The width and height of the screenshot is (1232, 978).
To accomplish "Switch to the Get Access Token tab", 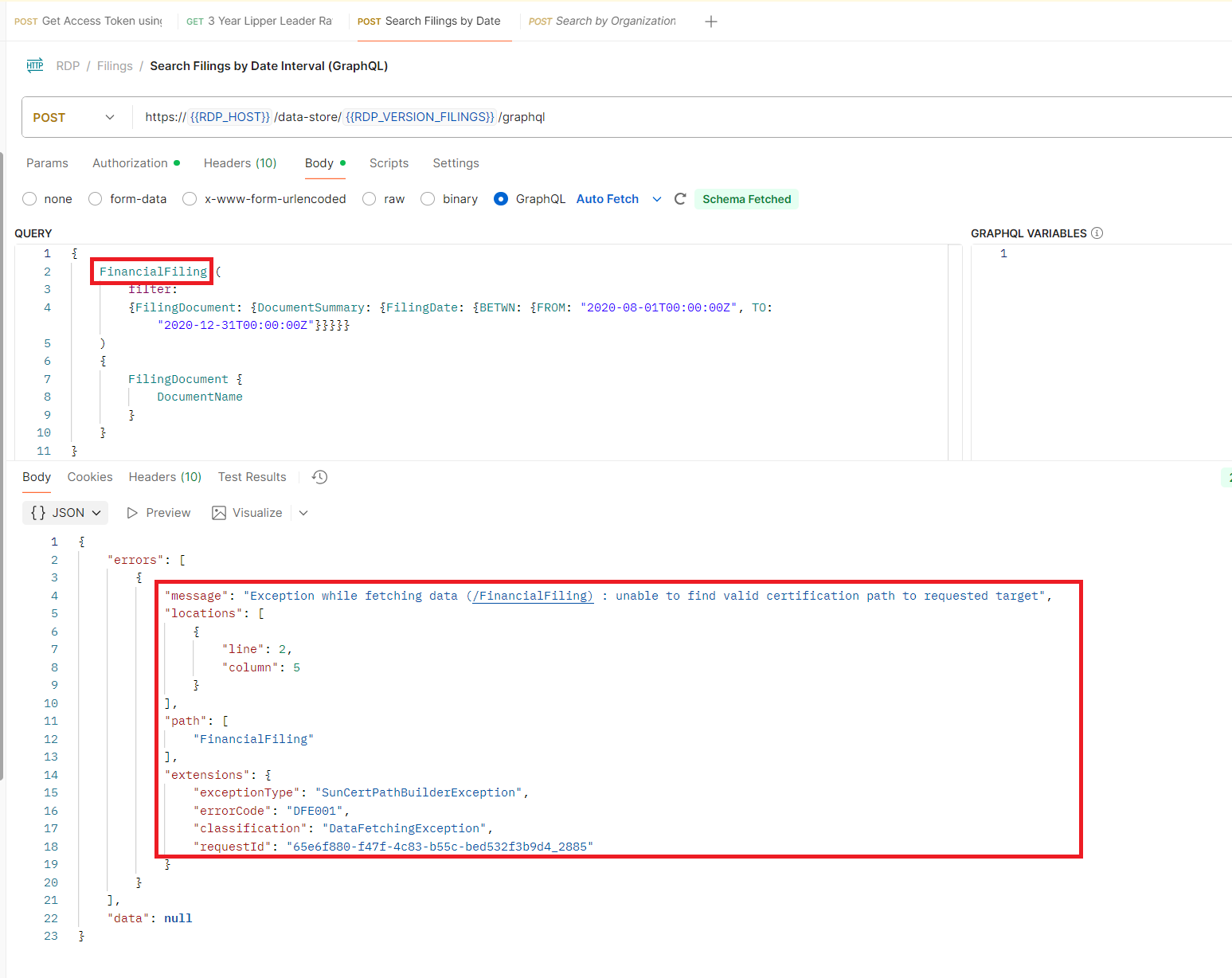I will click(88, 22).
